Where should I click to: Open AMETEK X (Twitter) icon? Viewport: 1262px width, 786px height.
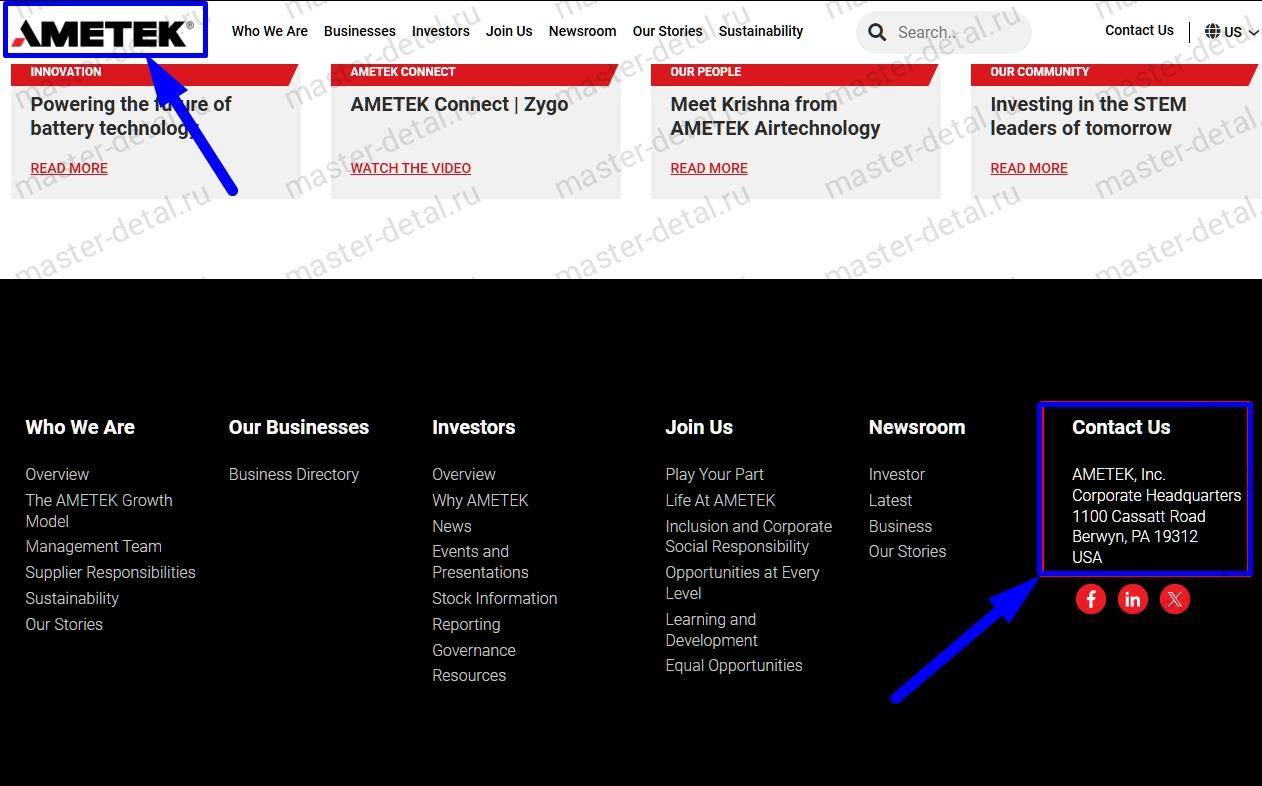[x=1174, y=599]
